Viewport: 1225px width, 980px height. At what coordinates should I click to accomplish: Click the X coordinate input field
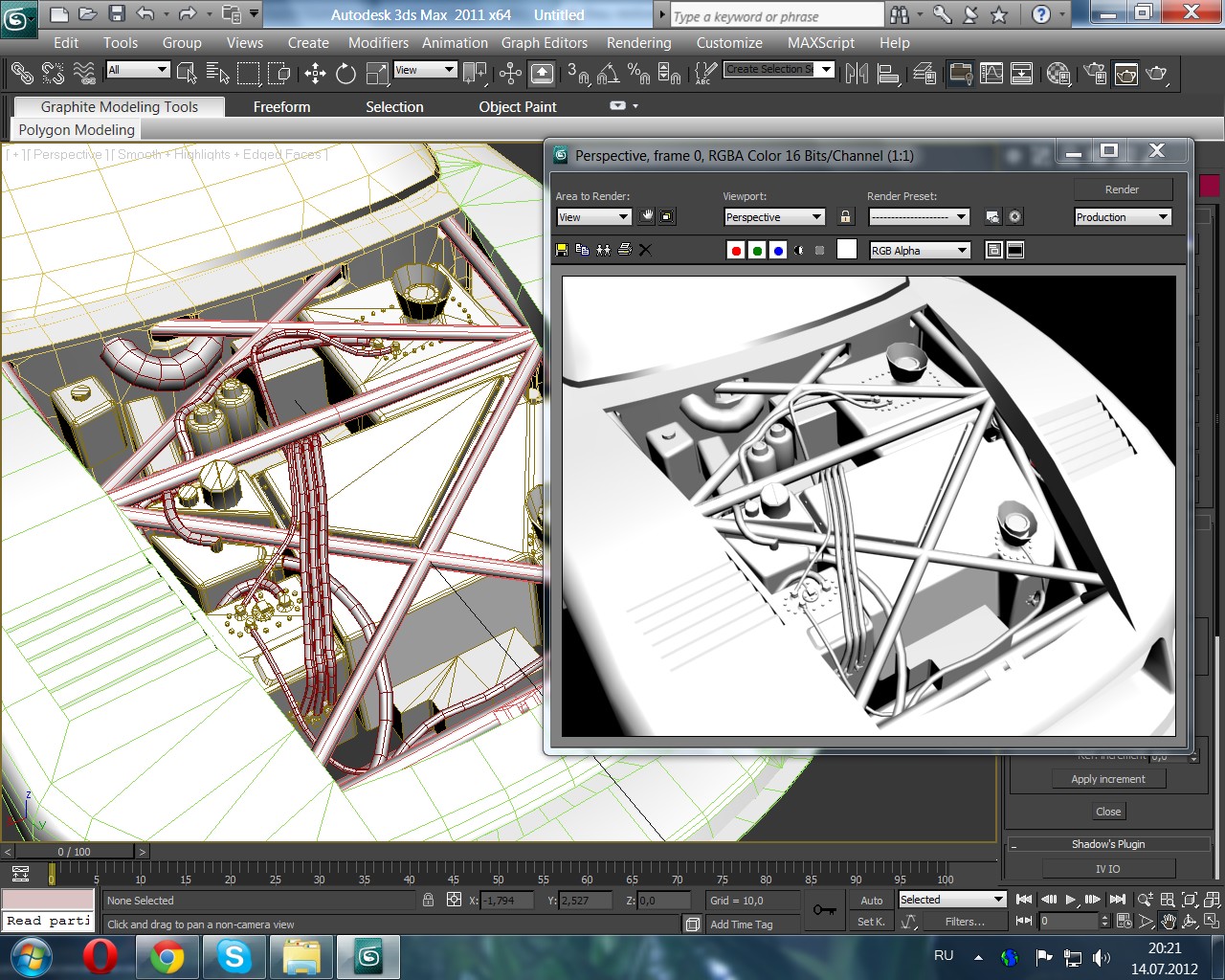[x=506, y=901]
